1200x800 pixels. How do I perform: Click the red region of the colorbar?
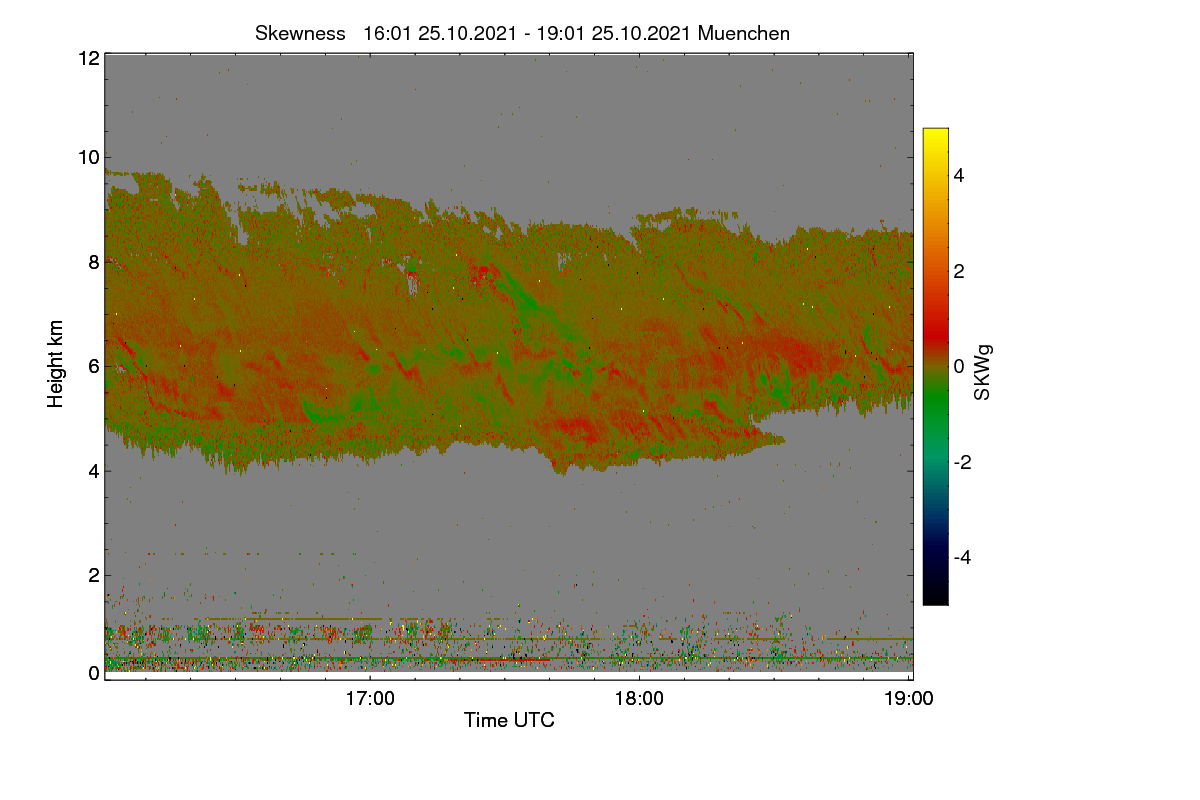click(x=935, y=320)
